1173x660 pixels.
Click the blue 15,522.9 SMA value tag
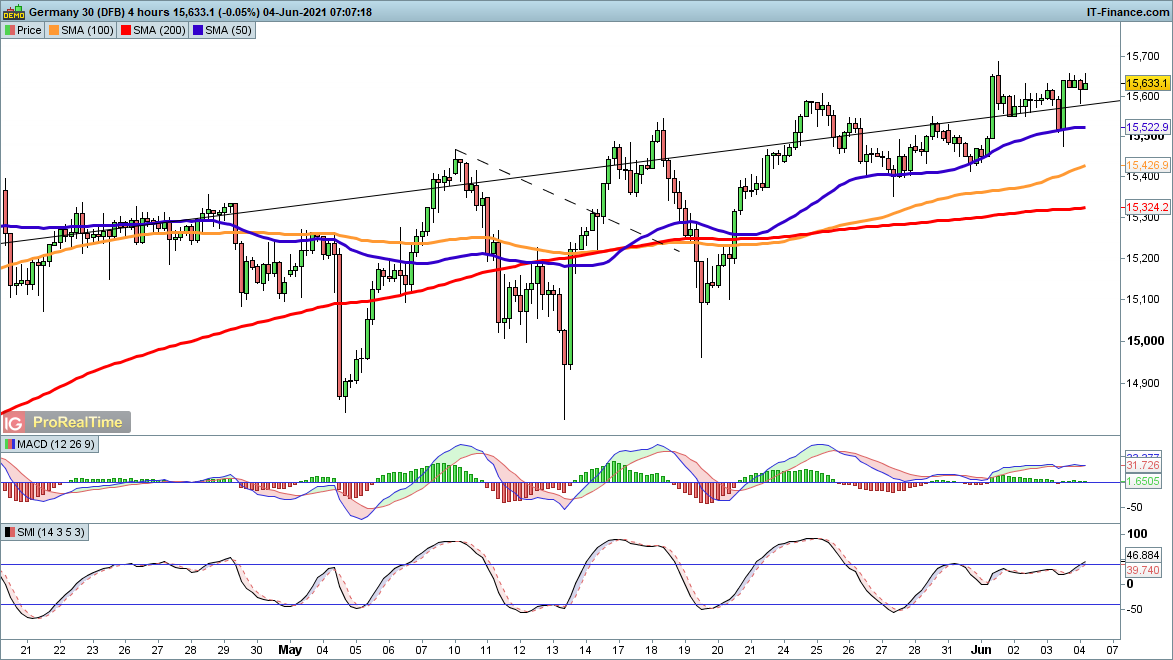[x=1148, y=127]
